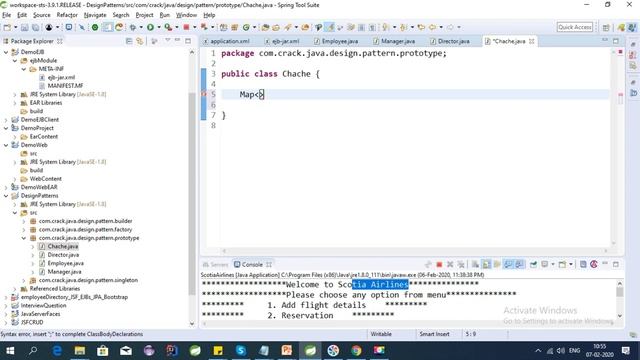Expand the DemoEJBClient project

tap(6, 120)
